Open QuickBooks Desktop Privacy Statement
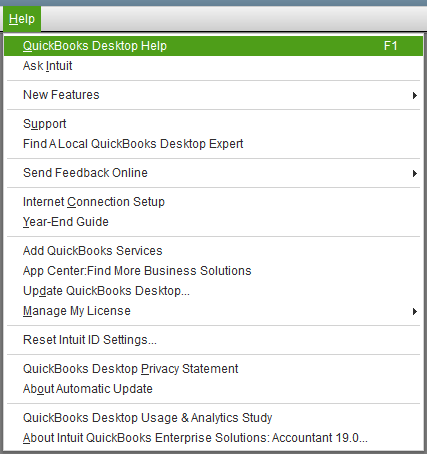Screen dimensions: 427x454 click(x=213, y=369)
